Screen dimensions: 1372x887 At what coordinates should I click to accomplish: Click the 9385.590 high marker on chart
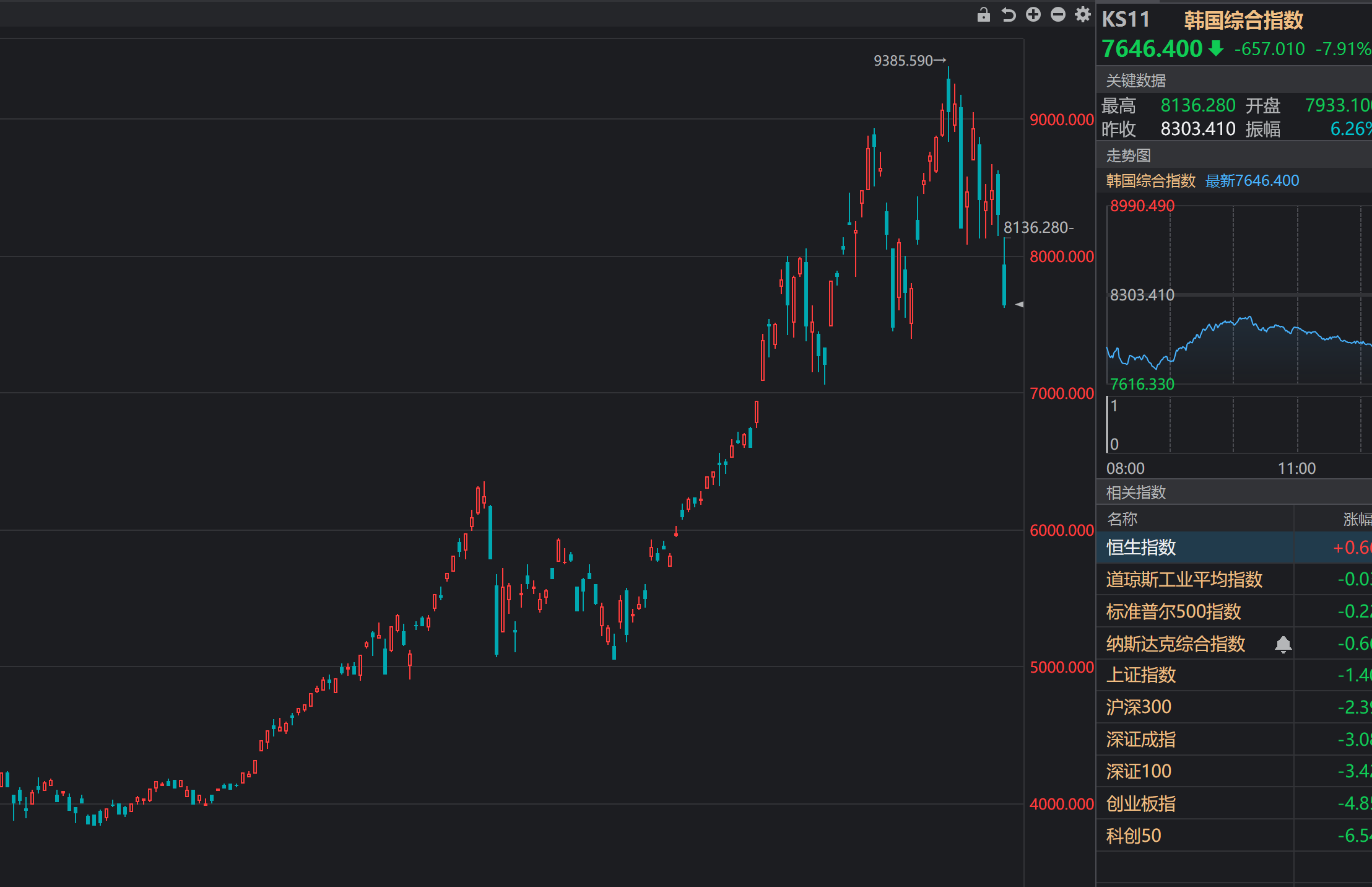[x=910, y=61]
